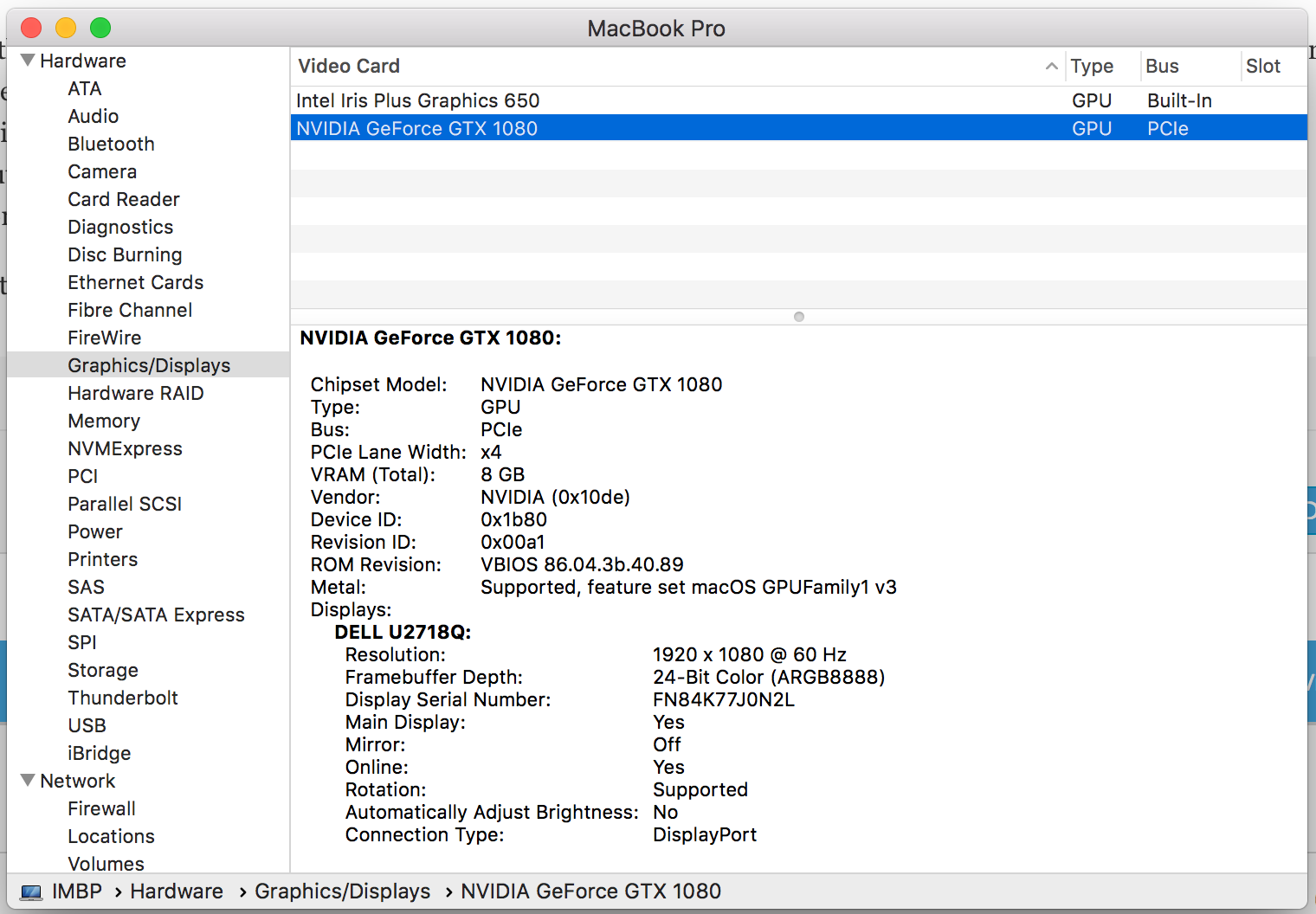Open the Bluetooth hardware section
Screen dimensions: 1316x914
[x=112, y=144]
